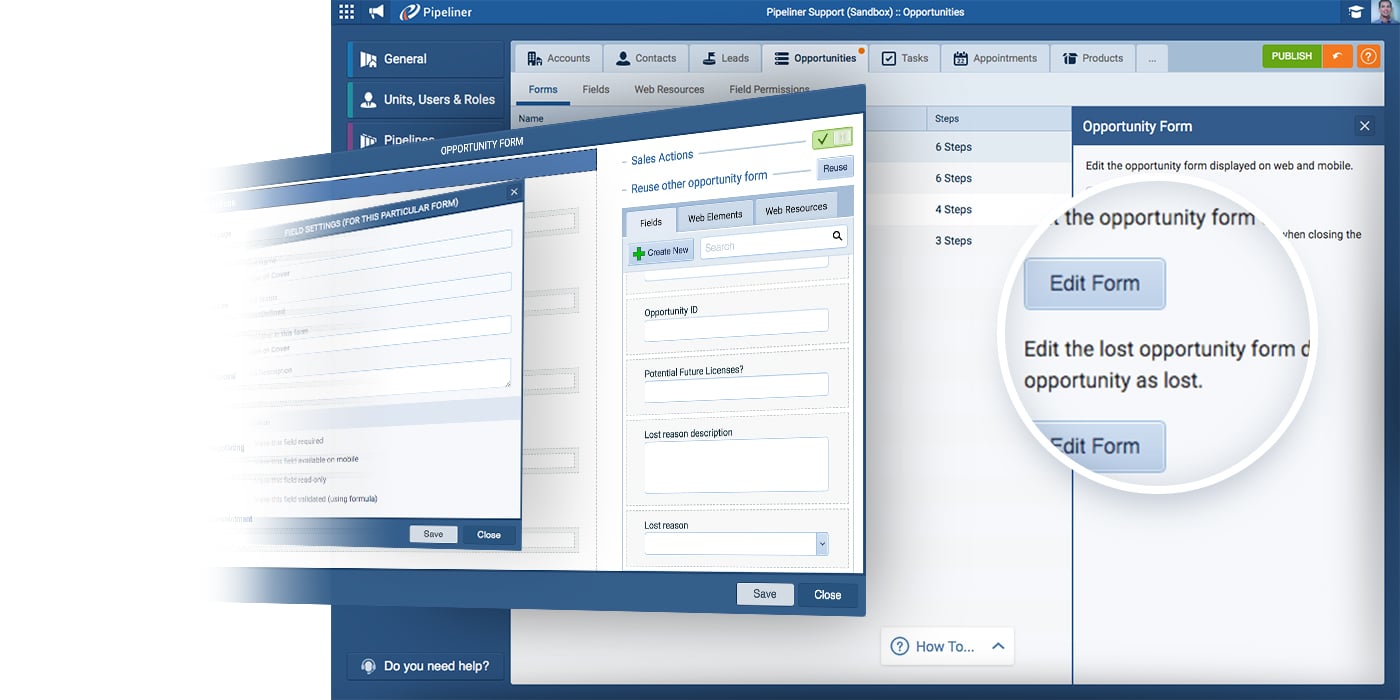Open Units, Users & Roles section

427,100
